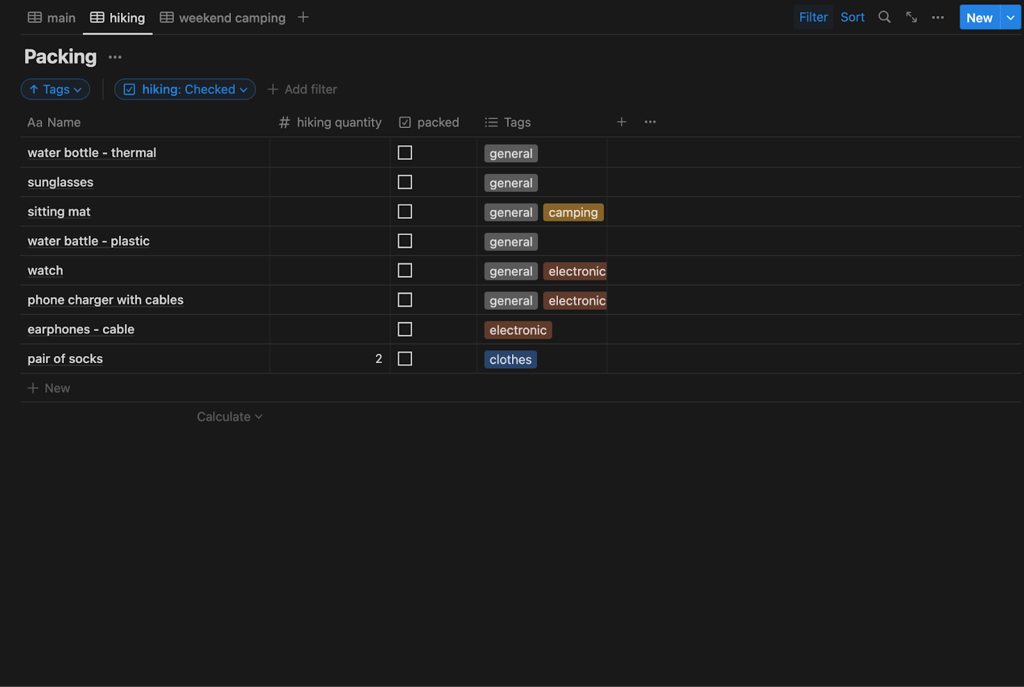Check packed for earphones - cable
The image size is (1024, 687).
click(405, 329)
